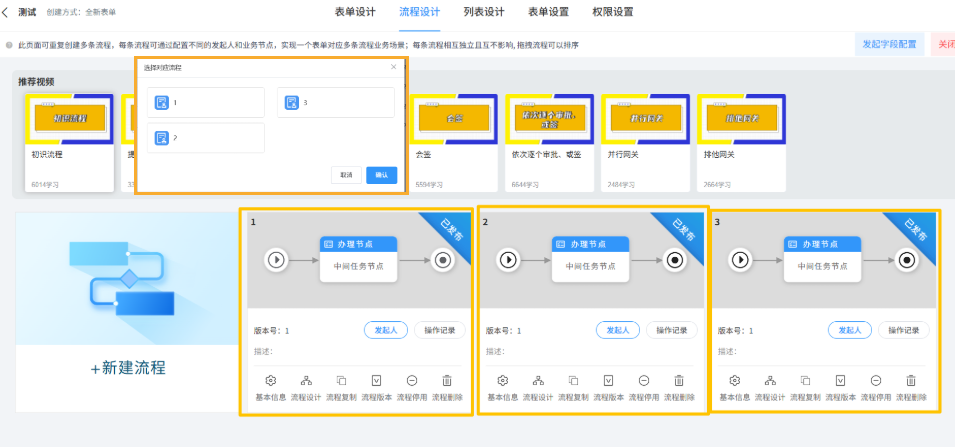The image size is (955, 447).
Task: Switch to the 表单设置 tab
Action: (x=548, y=12)
